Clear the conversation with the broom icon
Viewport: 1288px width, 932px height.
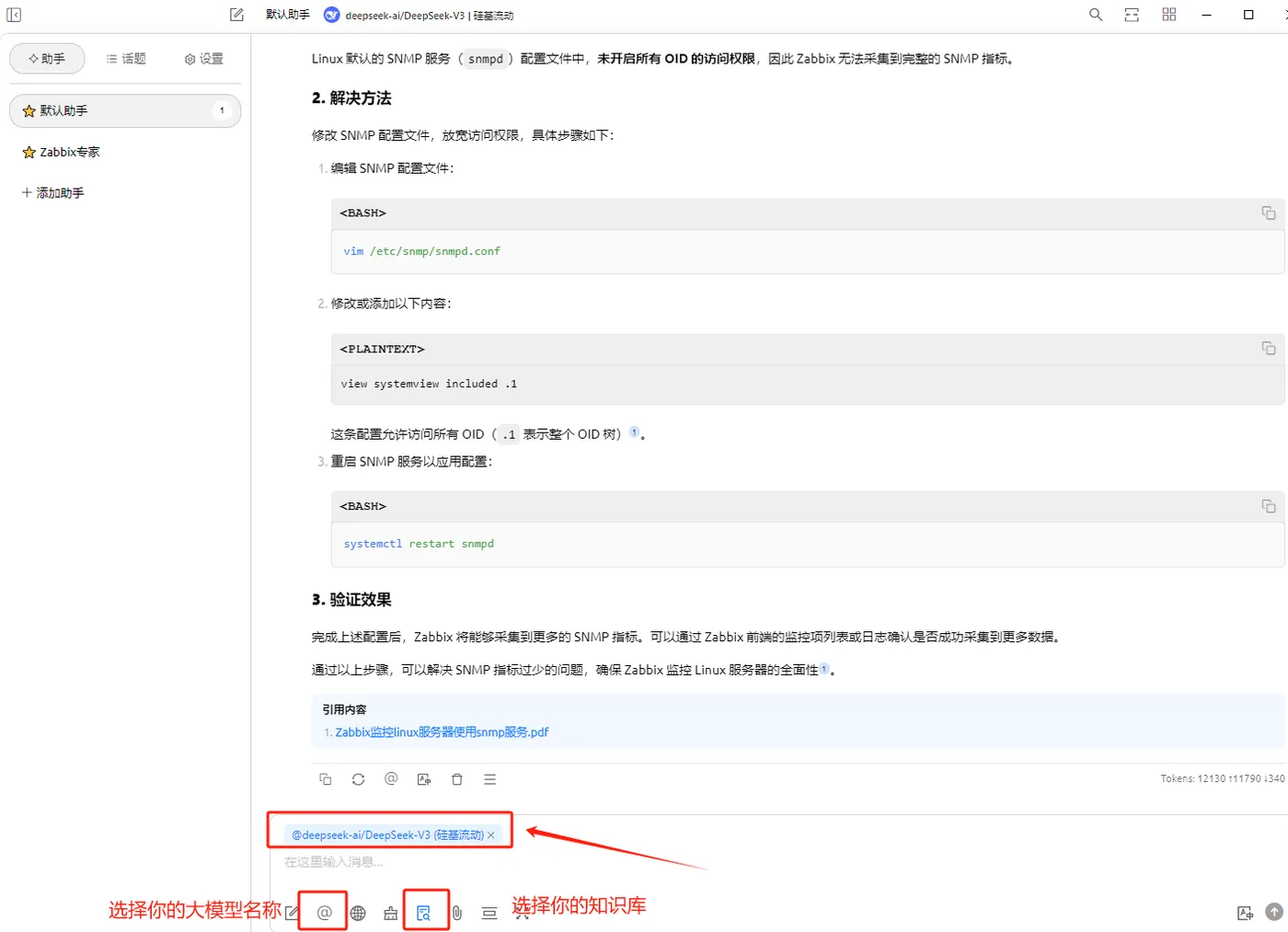click(391, 913)
